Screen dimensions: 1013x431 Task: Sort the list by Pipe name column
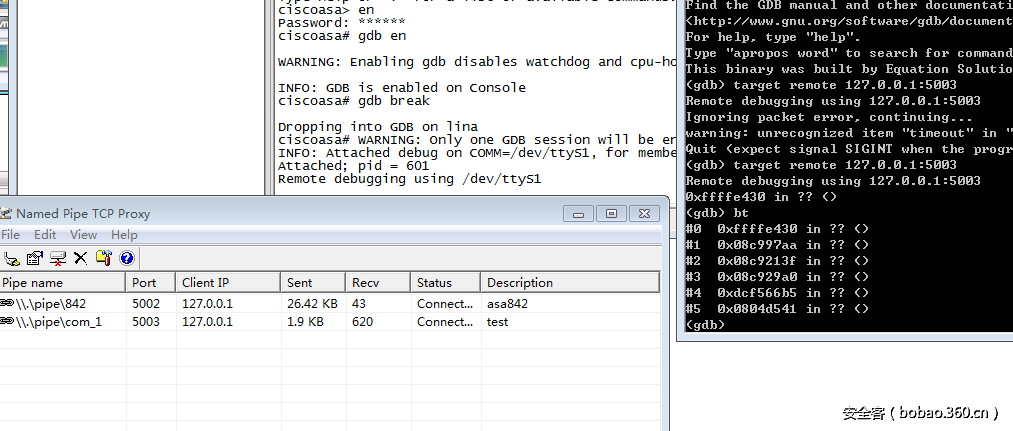click(x=60, y=283)
